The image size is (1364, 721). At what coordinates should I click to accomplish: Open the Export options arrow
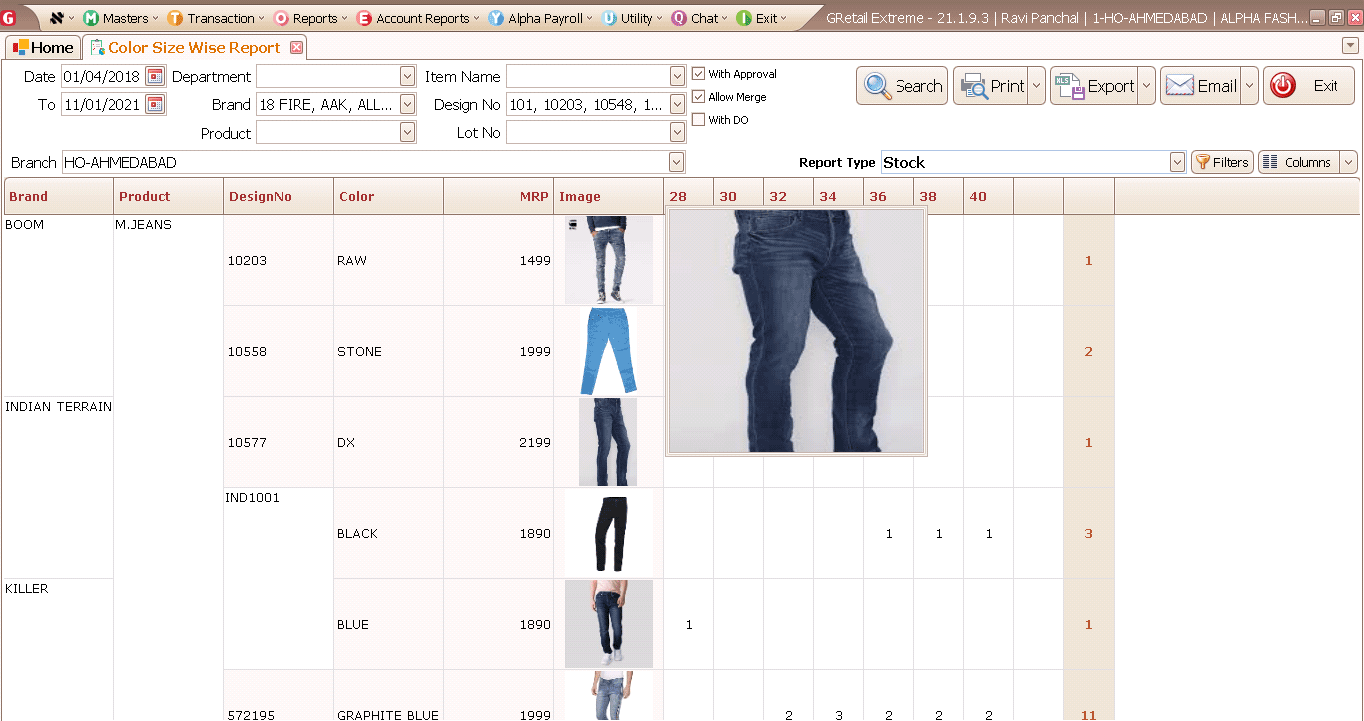[1146, 86]
